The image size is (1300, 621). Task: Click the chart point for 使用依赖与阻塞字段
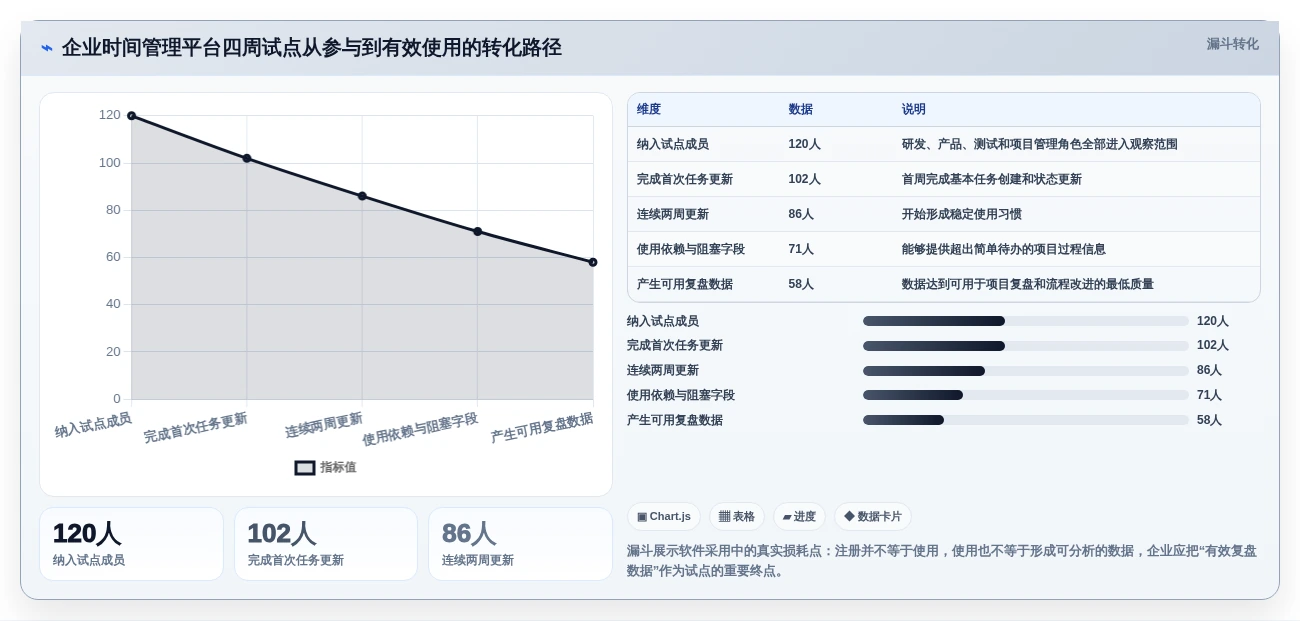[x=477, y=231]
